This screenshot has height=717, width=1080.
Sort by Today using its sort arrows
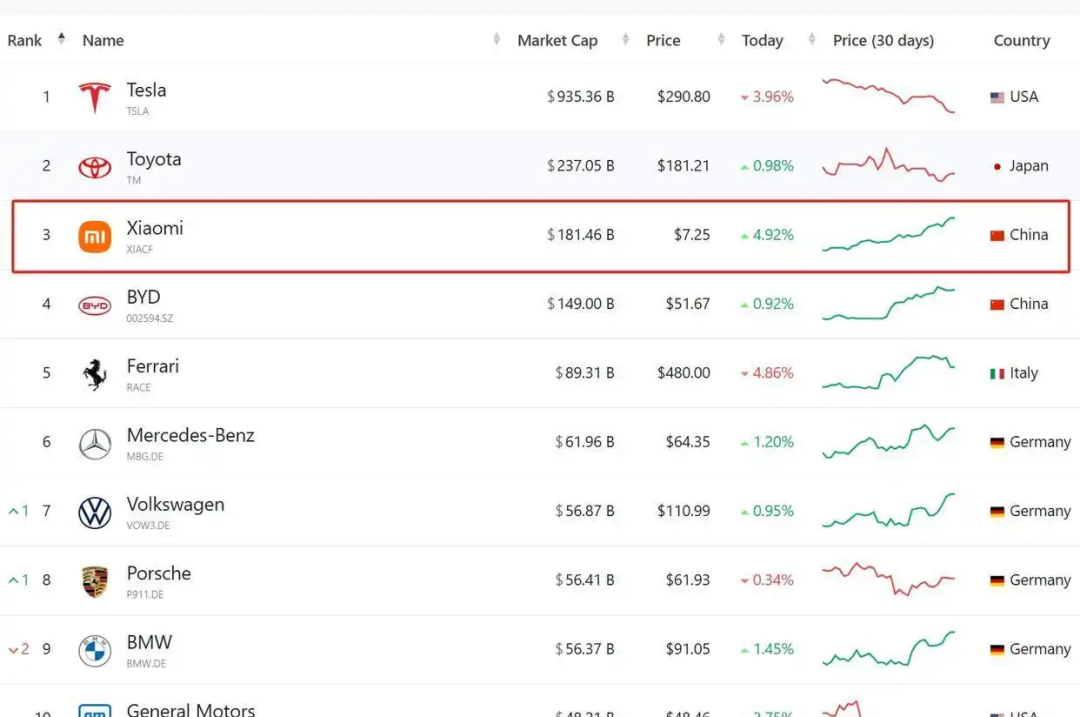pyautogui.click(x=811, y=39)
